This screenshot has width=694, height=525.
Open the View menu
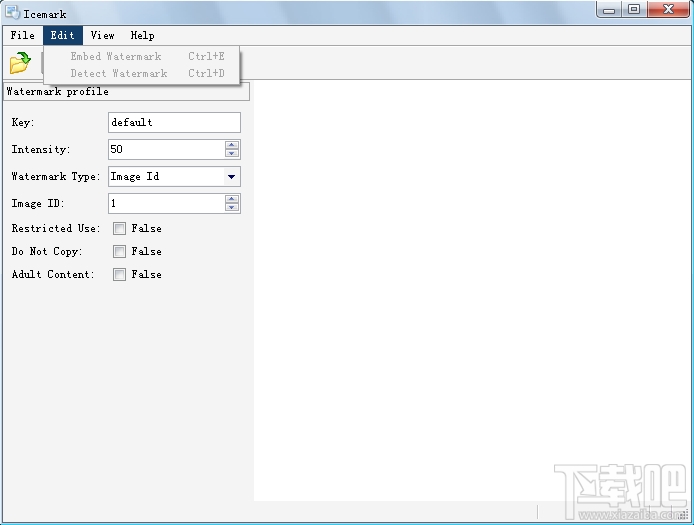(103, 35)
